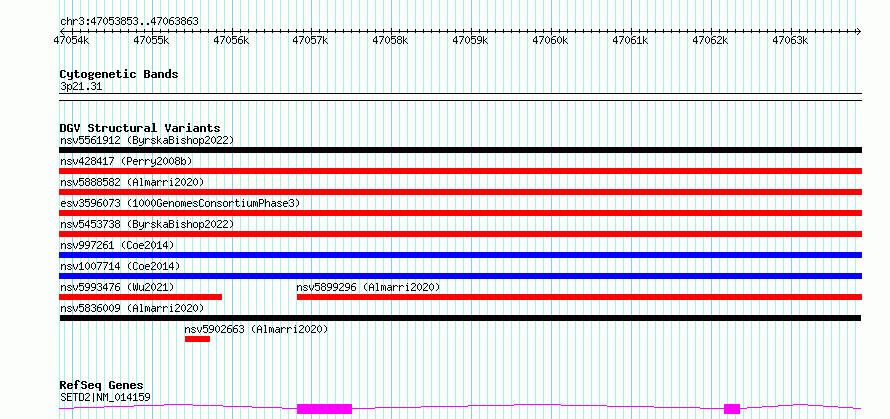Click the blue nsv997261 variant bar
The image size is (890, 419).
[460, 255]
